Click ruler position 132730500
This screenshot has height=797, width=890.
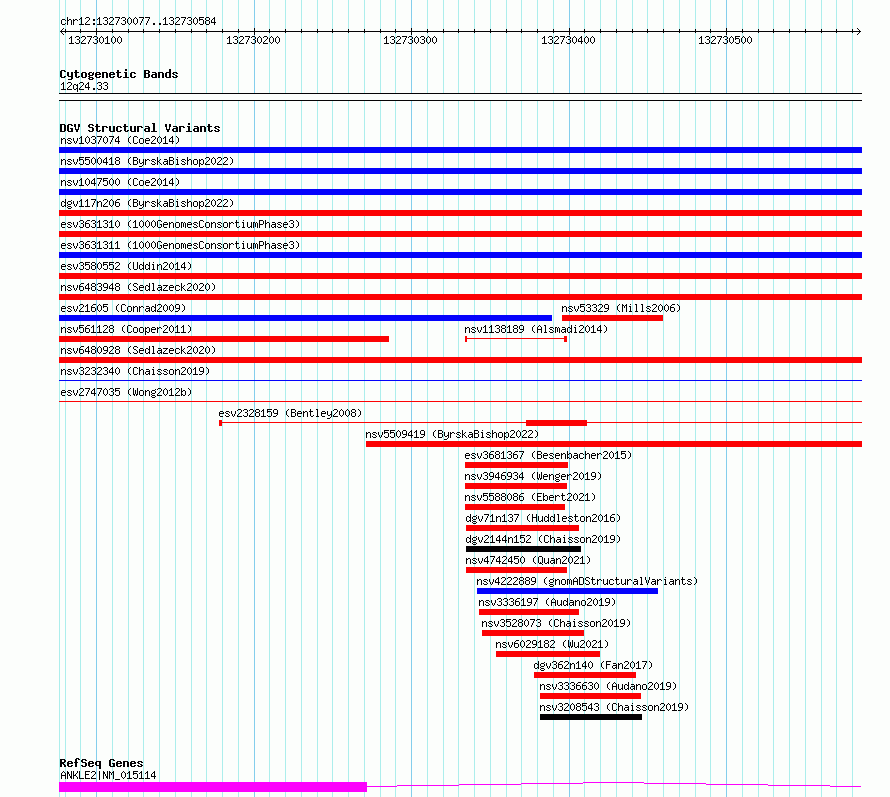(x=725, y=40)
